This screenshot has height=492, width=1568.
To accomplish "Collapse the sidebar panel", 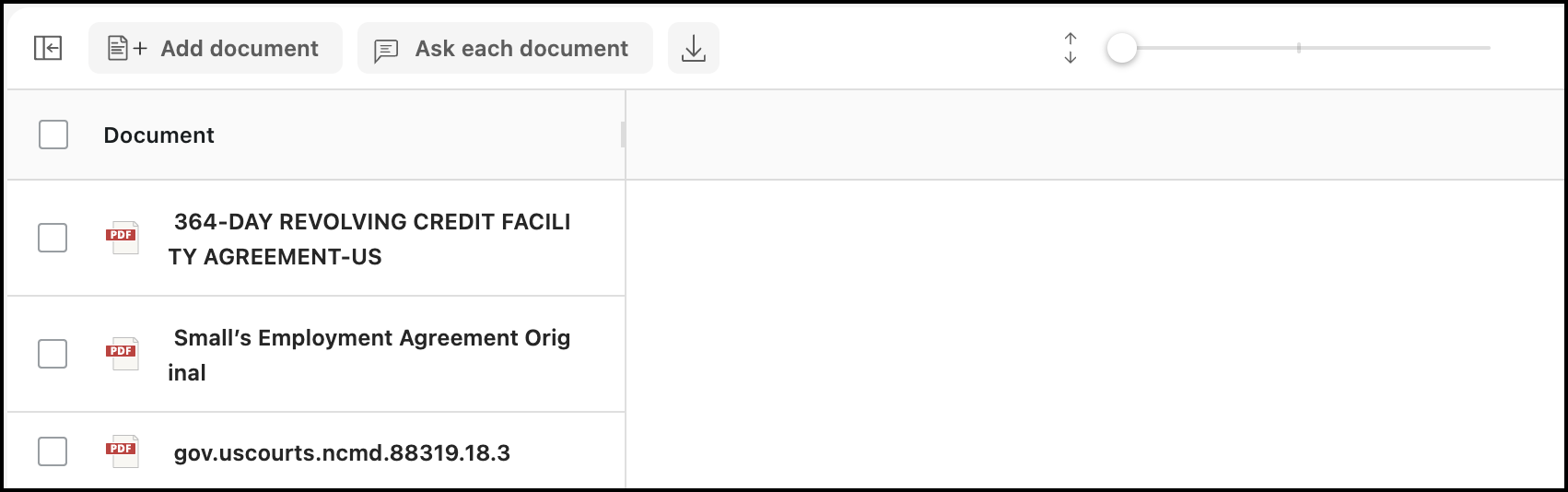I will pyautogui.click(x=48, y=48).
